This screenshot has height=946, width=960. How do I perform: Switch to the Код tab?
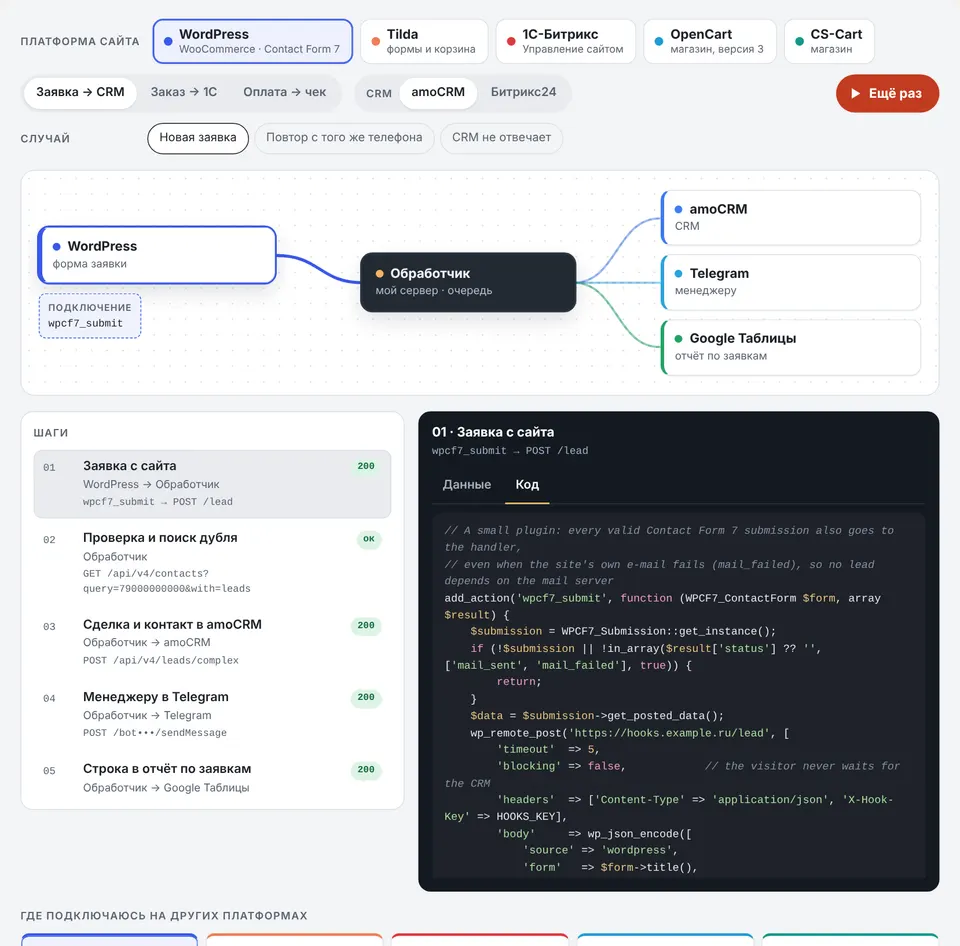click(527, 485)
